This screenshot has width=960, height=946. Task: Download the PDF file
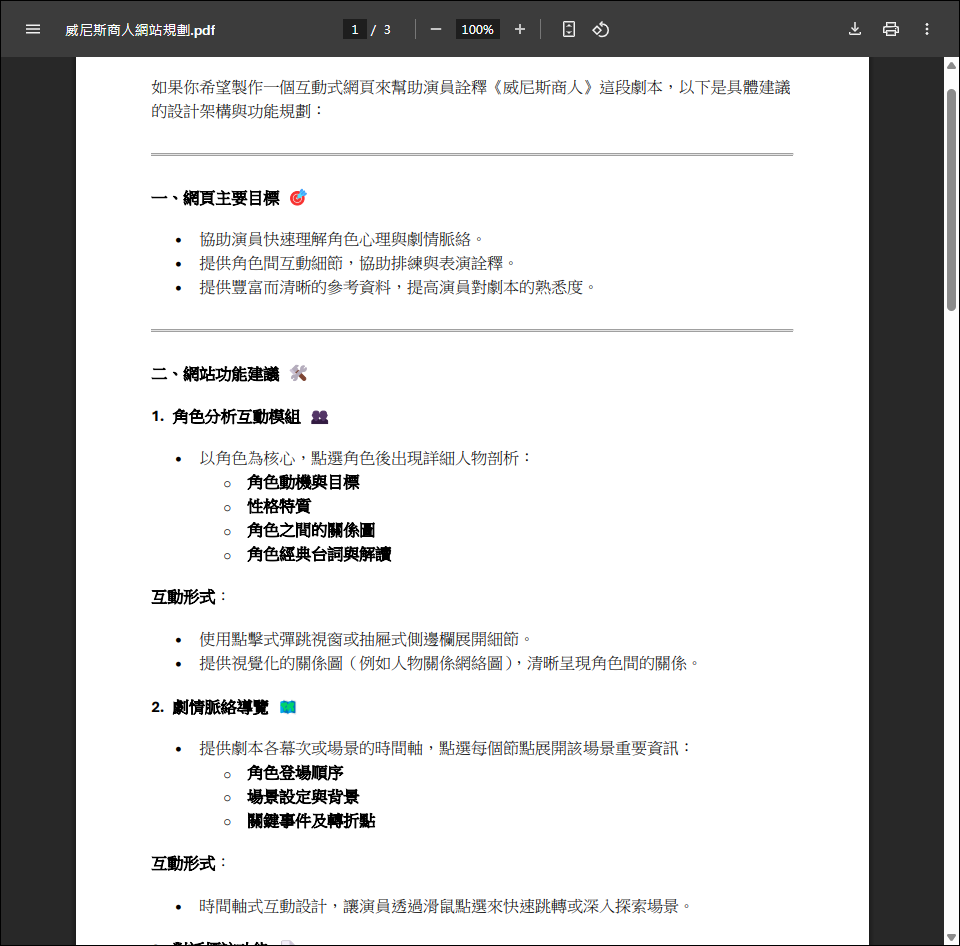click(x=855, y=29)
